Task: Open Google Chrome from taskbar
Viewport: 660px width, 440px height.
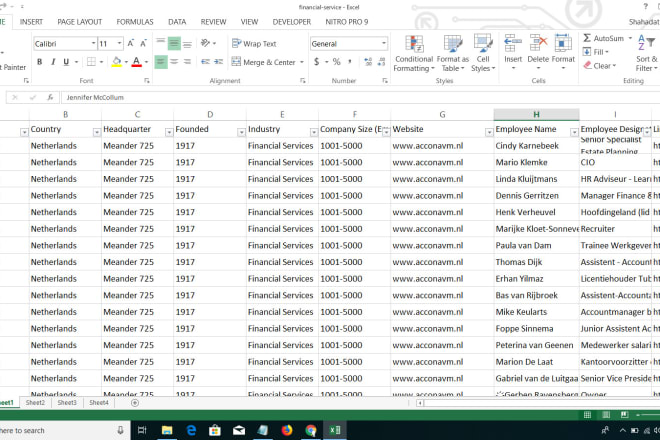Action: coord(311,430)
